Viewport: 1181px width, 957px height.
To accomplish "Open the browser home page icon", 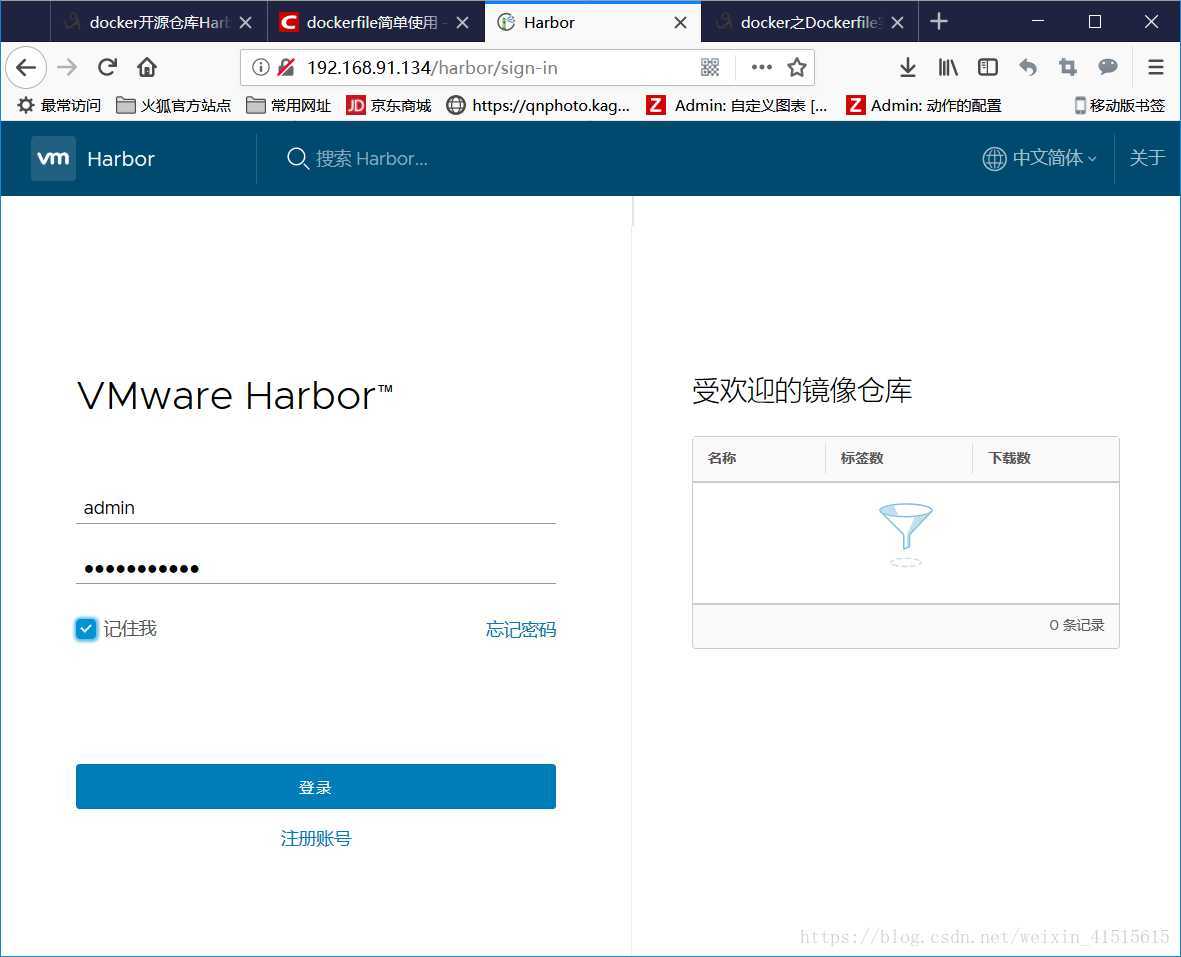I will point(147,68).
